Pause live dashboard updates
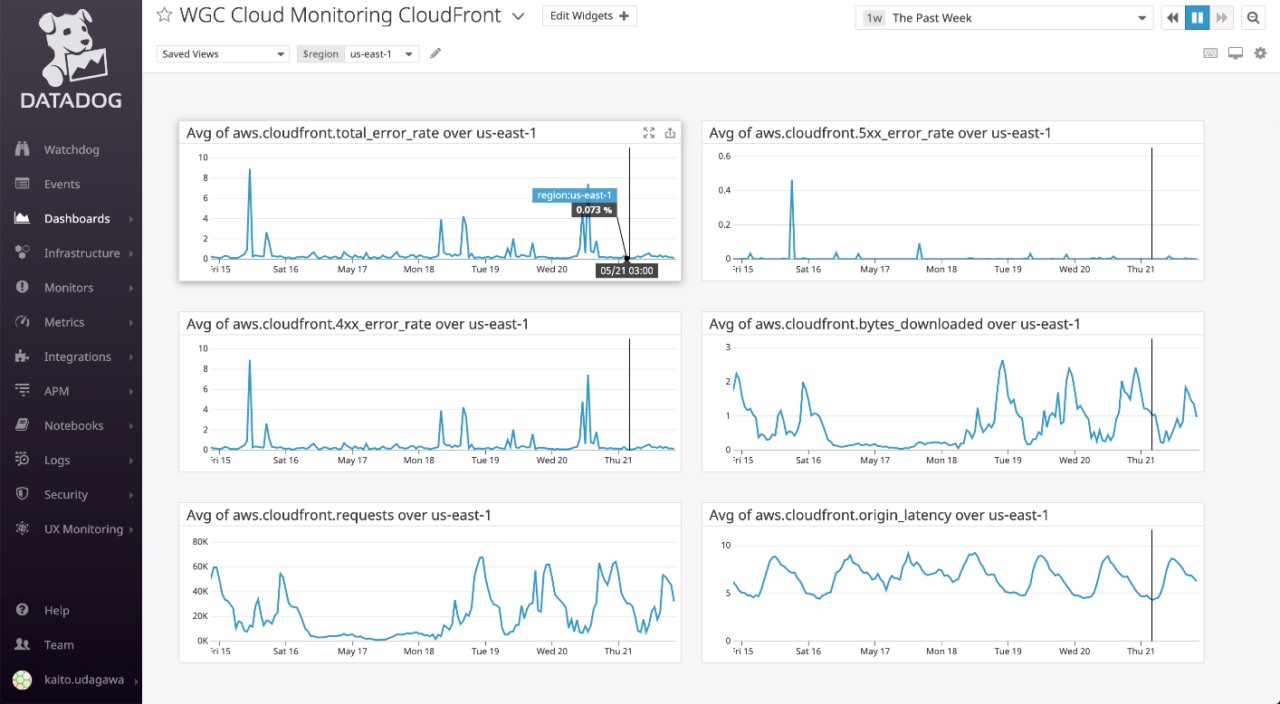Viewport: 1280px width, 704px height. (1196, 17)
